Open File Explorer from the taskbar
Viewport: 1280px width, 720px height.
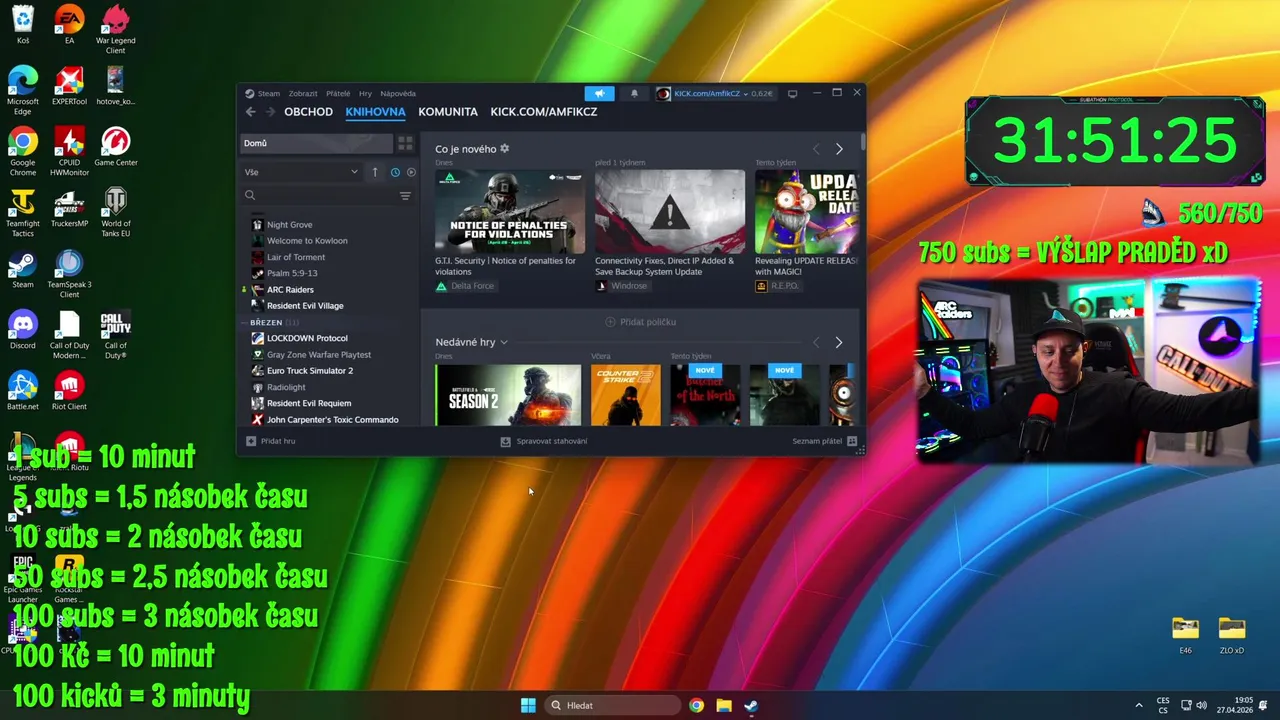tap(724, 705)
